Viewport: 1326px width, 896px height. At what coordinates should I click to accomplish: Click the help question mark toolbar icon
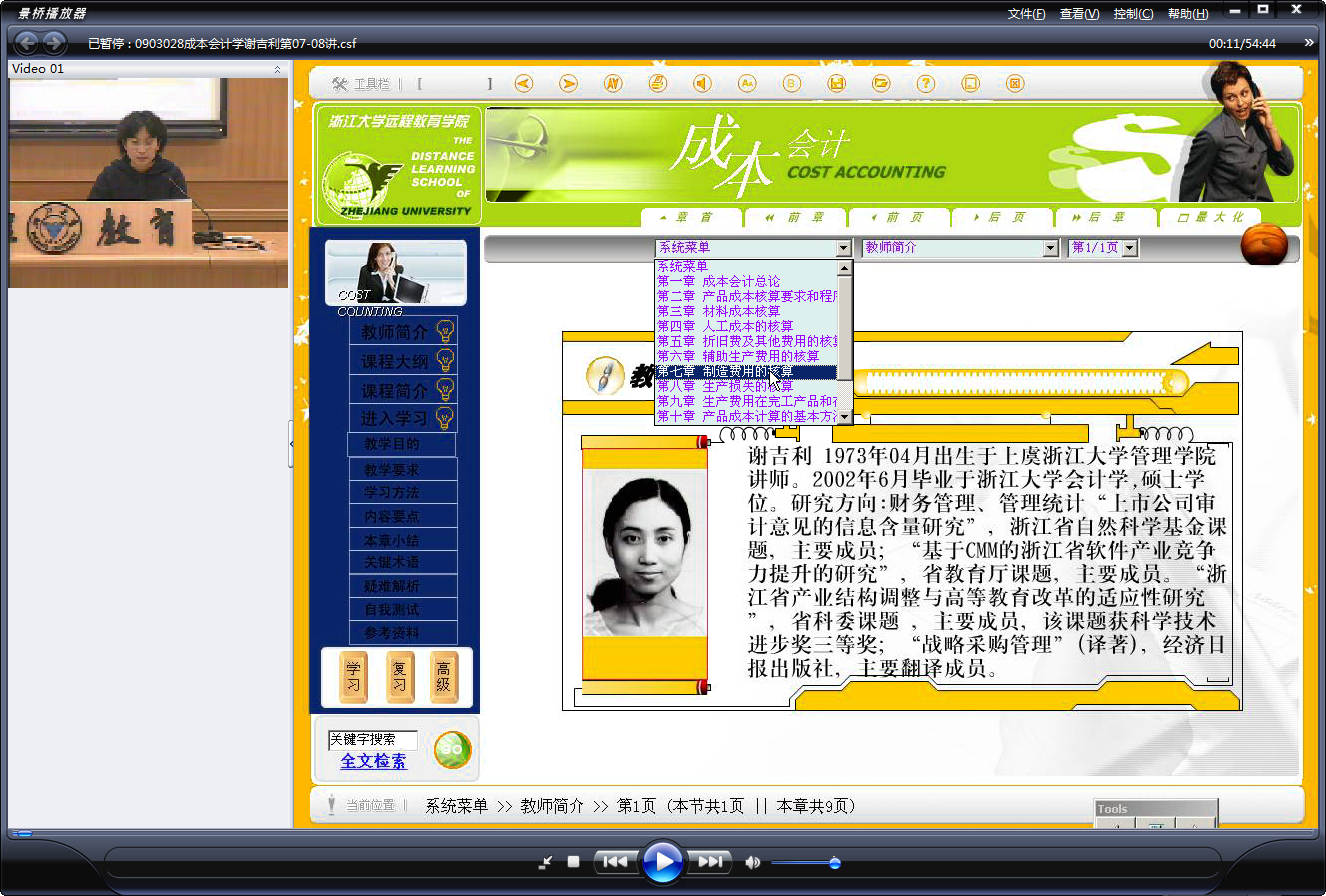pos(926,84)
